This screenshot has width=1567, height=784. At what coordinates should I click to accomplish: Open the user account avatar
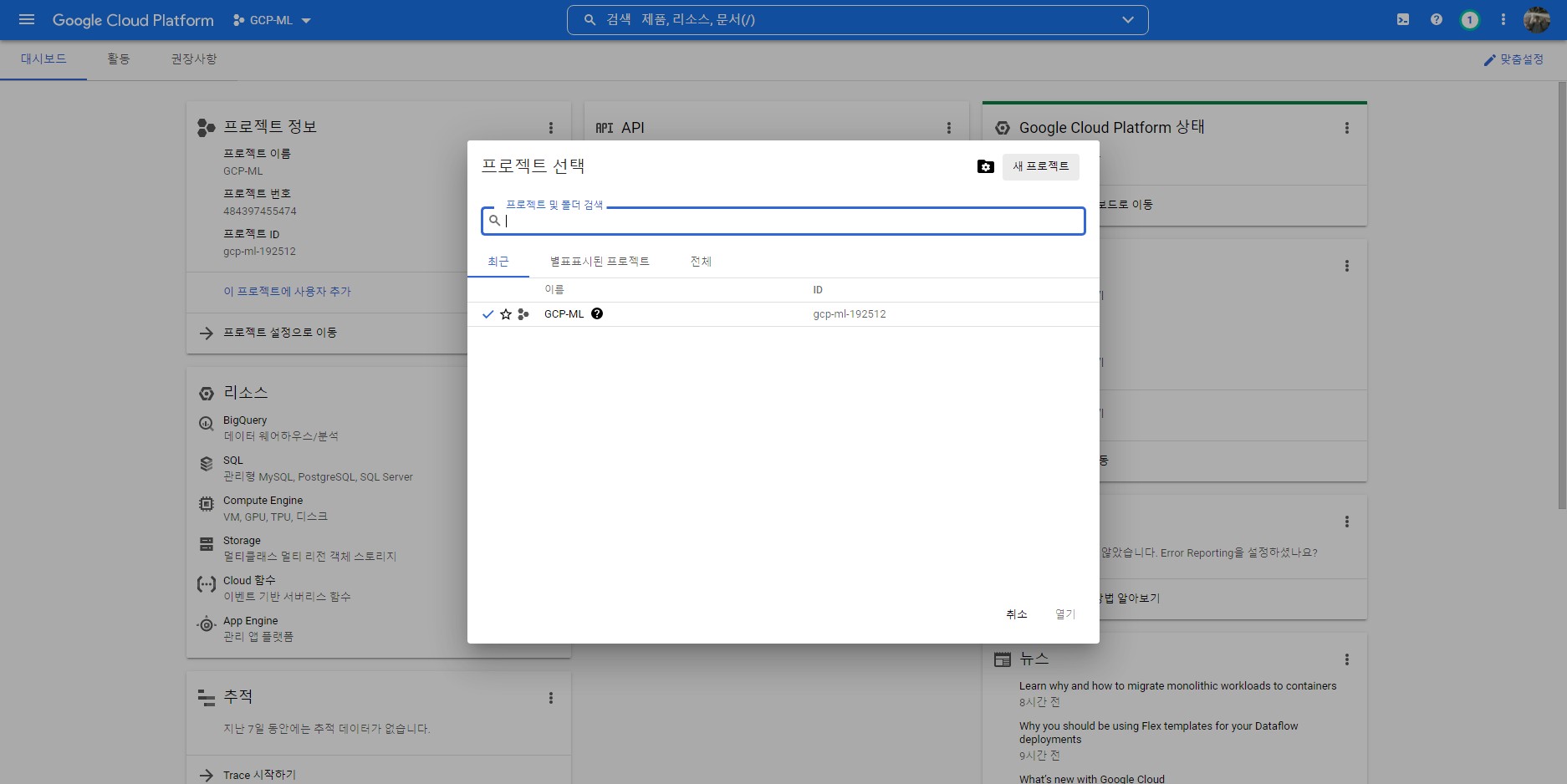click(x=1537, y=19)
